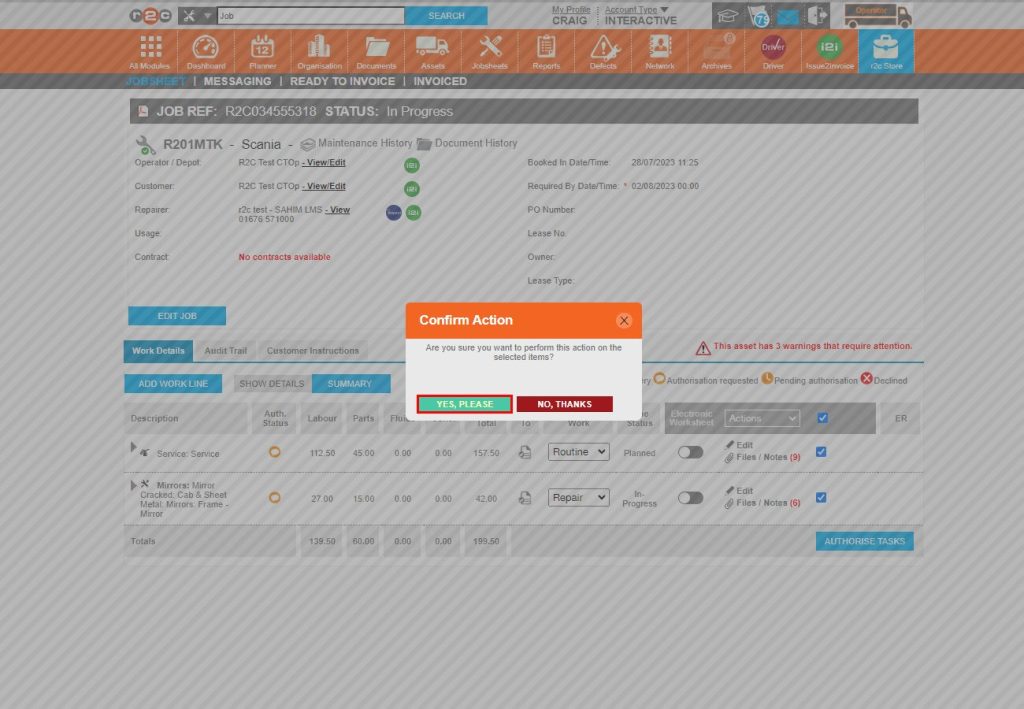Viewport: 1024px width, 709px height.
Task: Click inside the Job search field
Action: (x=310, y=15)
